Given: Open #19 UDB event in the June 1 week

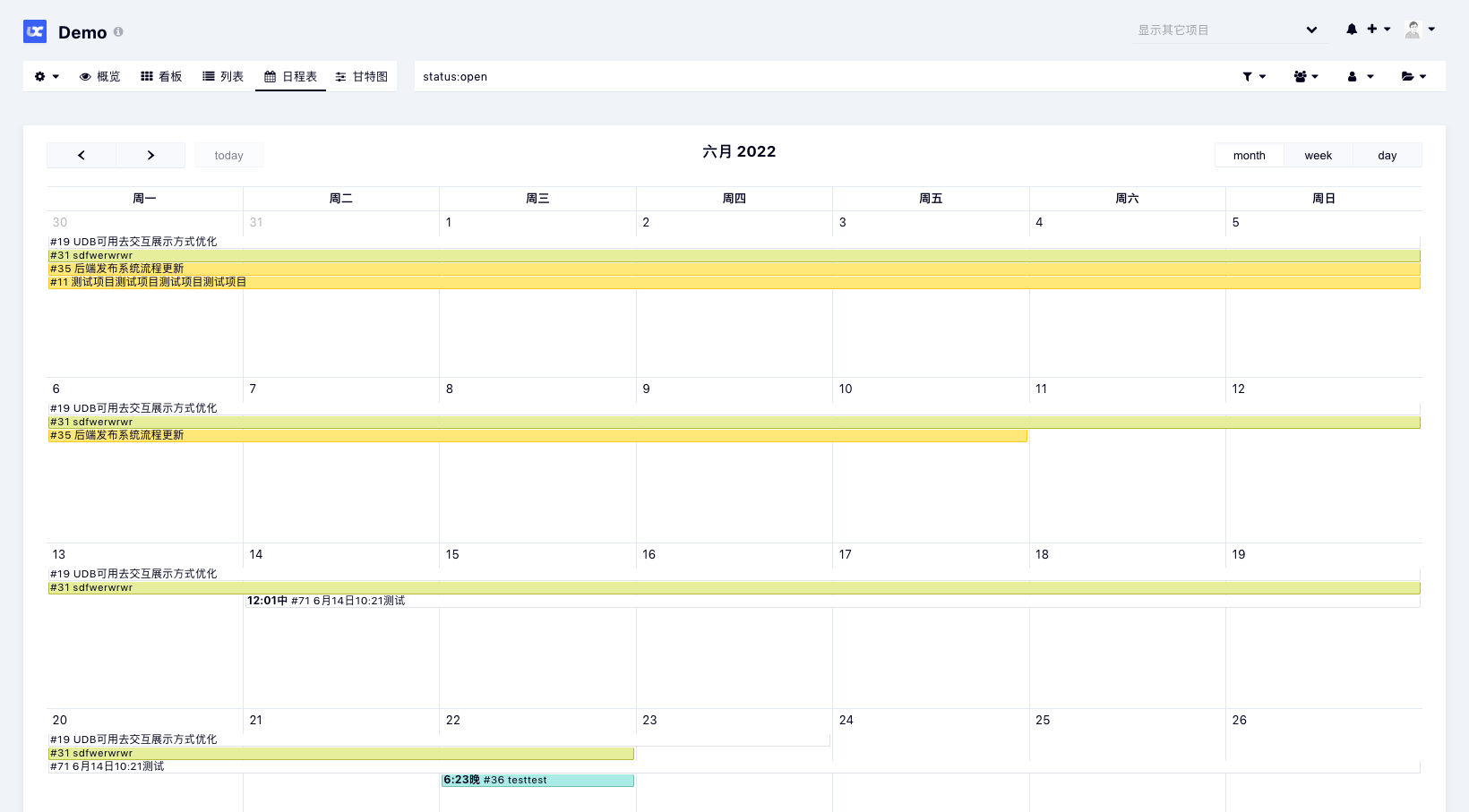Looking at the screenshot, I should [734, 242].
